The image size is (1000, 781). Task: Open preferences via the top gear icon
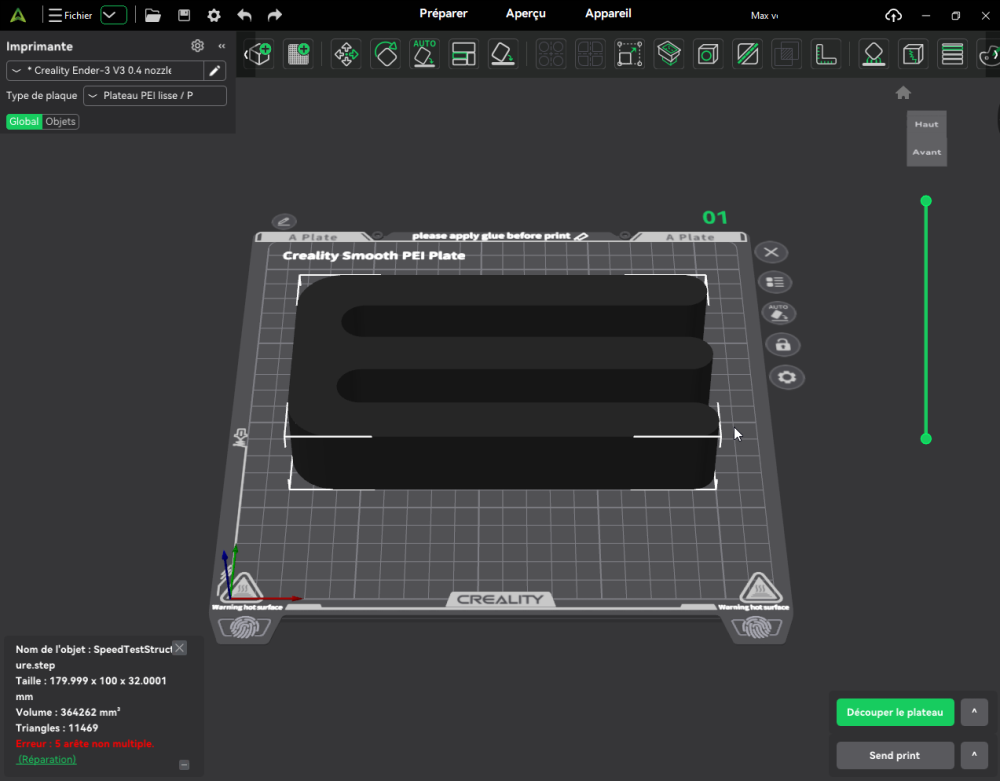click(214, 15)
